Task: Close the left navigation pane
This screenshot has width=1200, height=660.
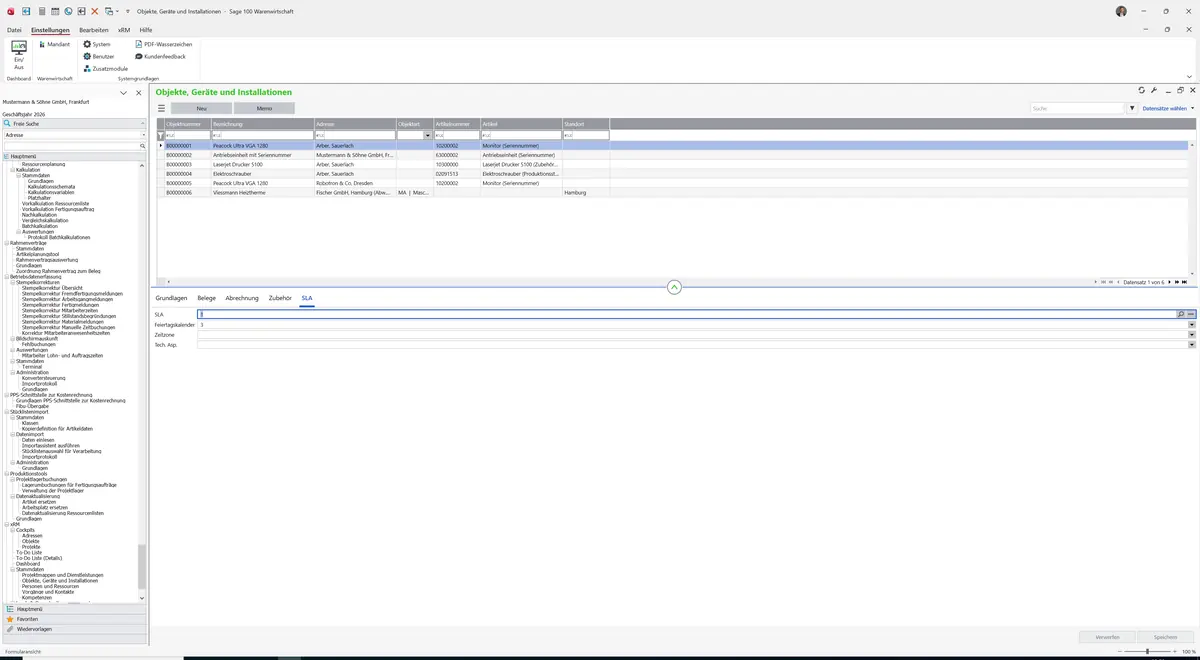Action: pos(139,93)
